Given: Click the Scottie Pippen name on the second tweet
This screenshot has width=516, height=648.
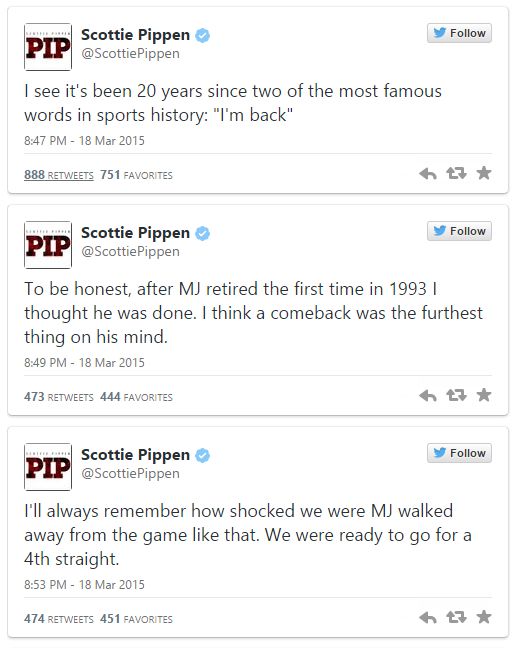Looking at the screenshot, I should click(136, 233).
